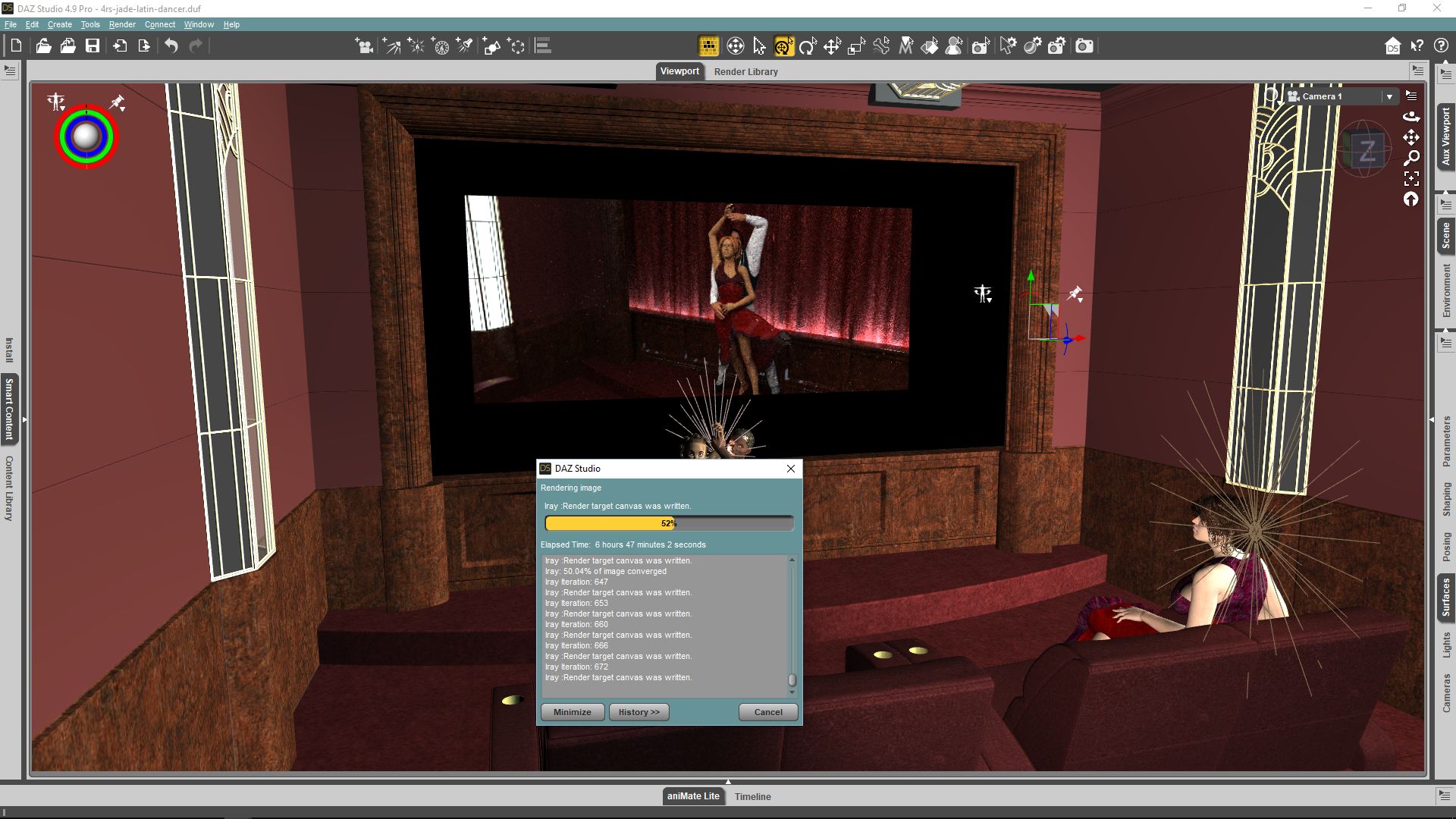Viewport: 1456px width, 819px height.
Task: Open the Camera 1 view dropdown
Action: [x=1389, y=96]
